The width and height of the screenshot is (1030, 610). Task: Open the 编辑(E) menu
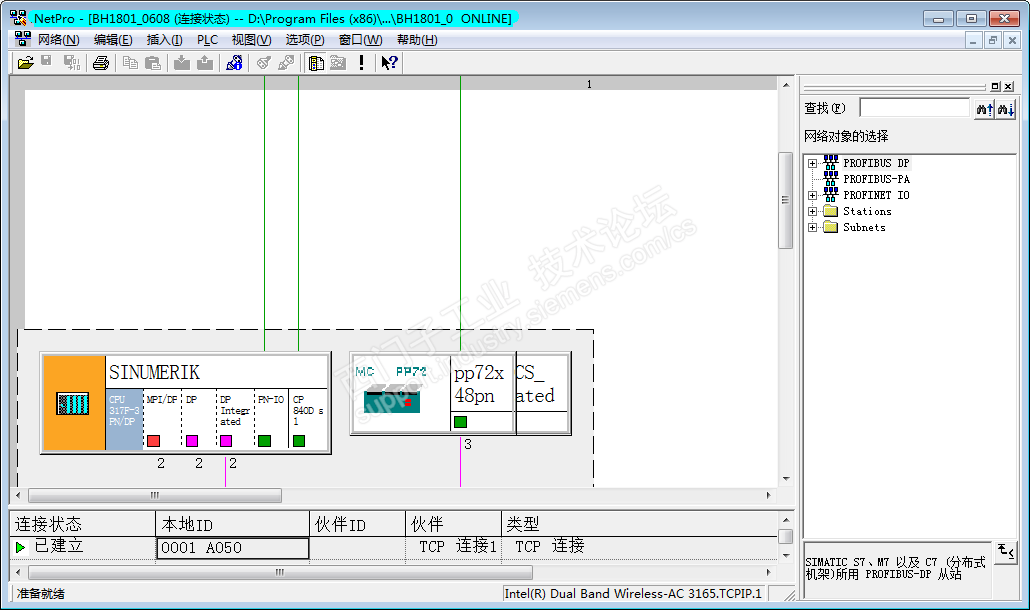click(x=113, y=39)
